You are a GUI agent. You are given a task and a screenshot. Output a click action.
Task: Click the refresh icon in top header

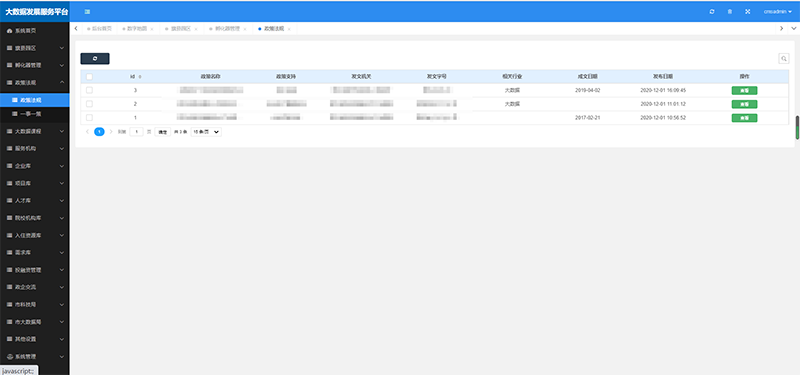[x=712, y=12]
